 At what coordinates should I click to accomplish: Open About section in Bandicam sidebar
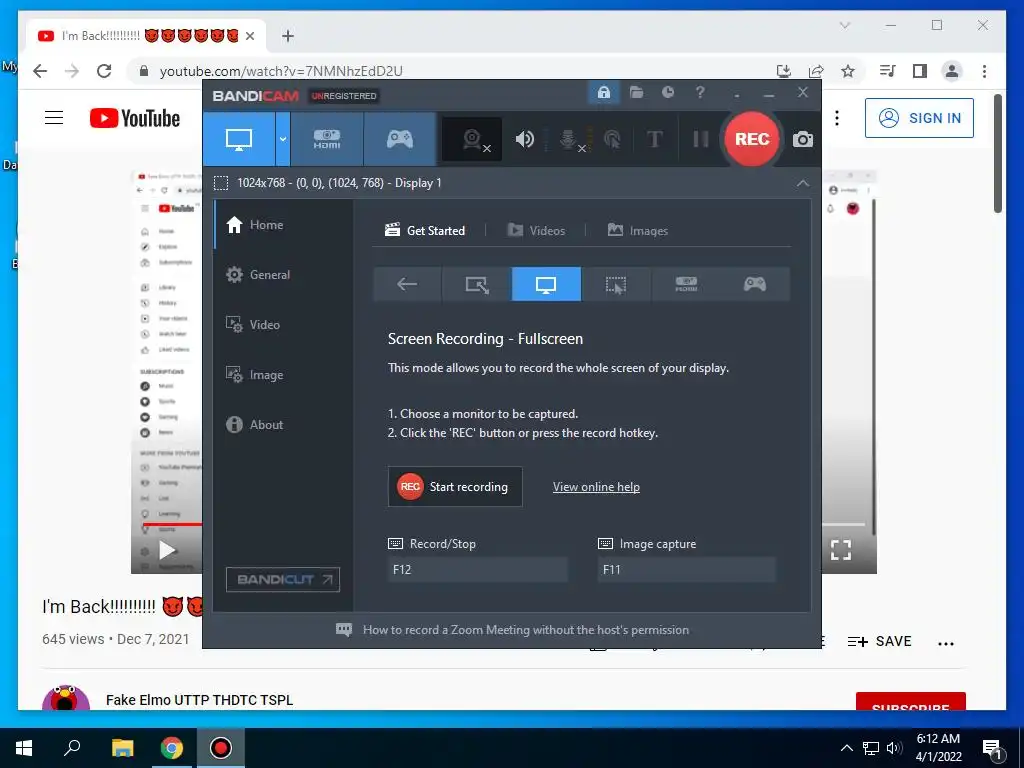(x=284, y=424)
